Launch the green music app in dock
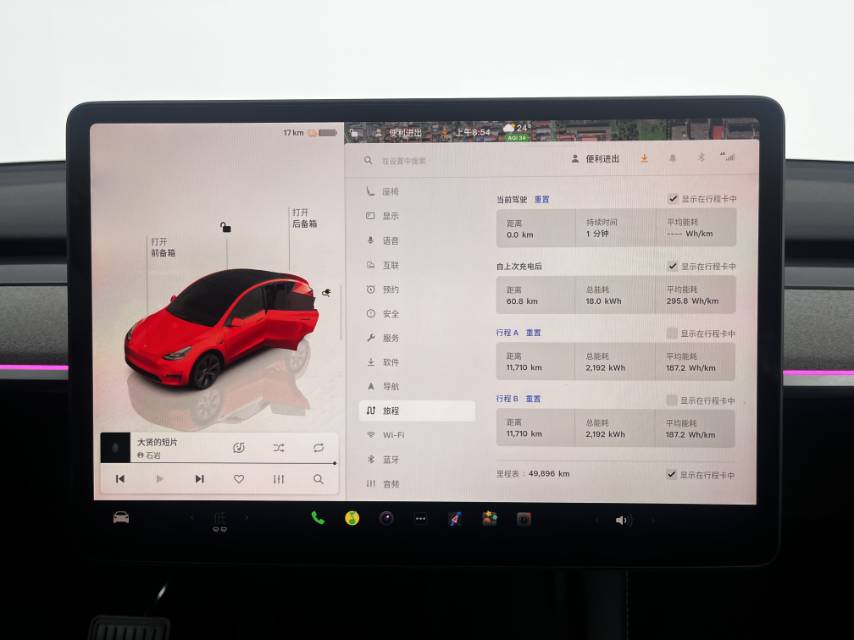Screen dimensions: 854x640 [x=352, y=518]
